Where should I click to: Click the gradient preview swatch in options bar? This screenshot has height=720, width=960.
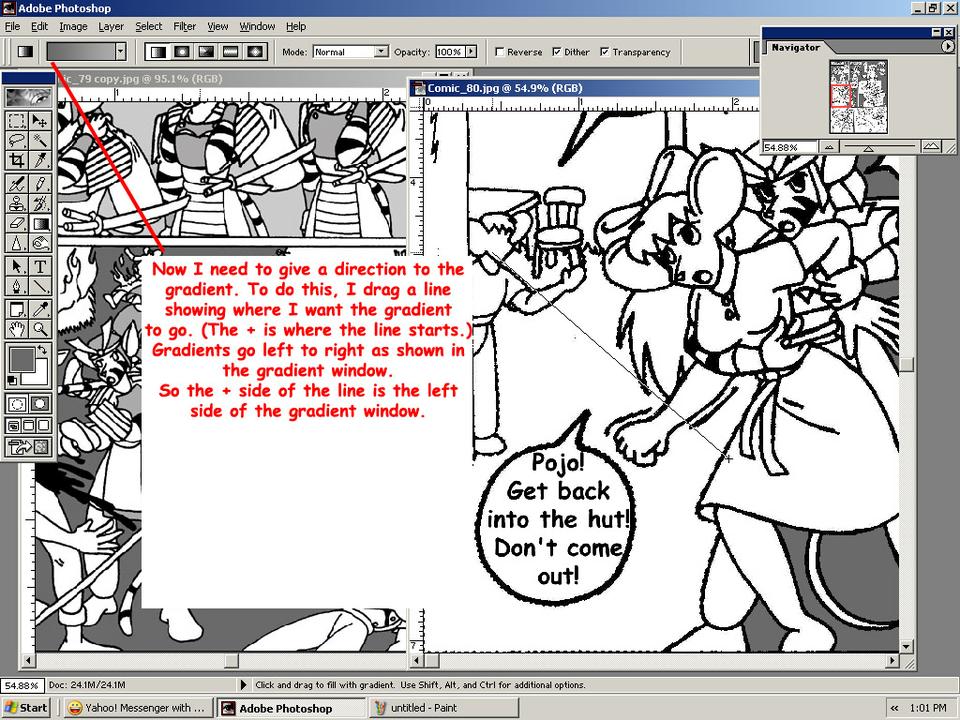point(81,51)
